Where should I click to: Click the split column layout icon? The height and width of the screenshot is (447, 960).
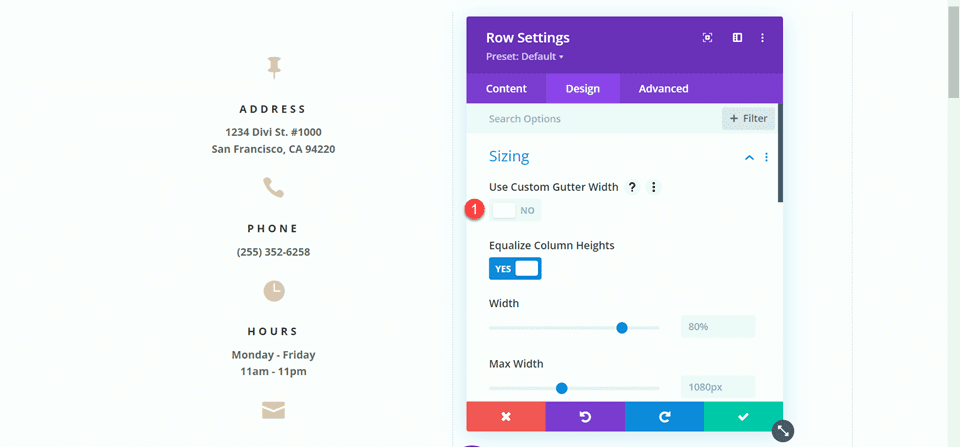coord(737,38)
